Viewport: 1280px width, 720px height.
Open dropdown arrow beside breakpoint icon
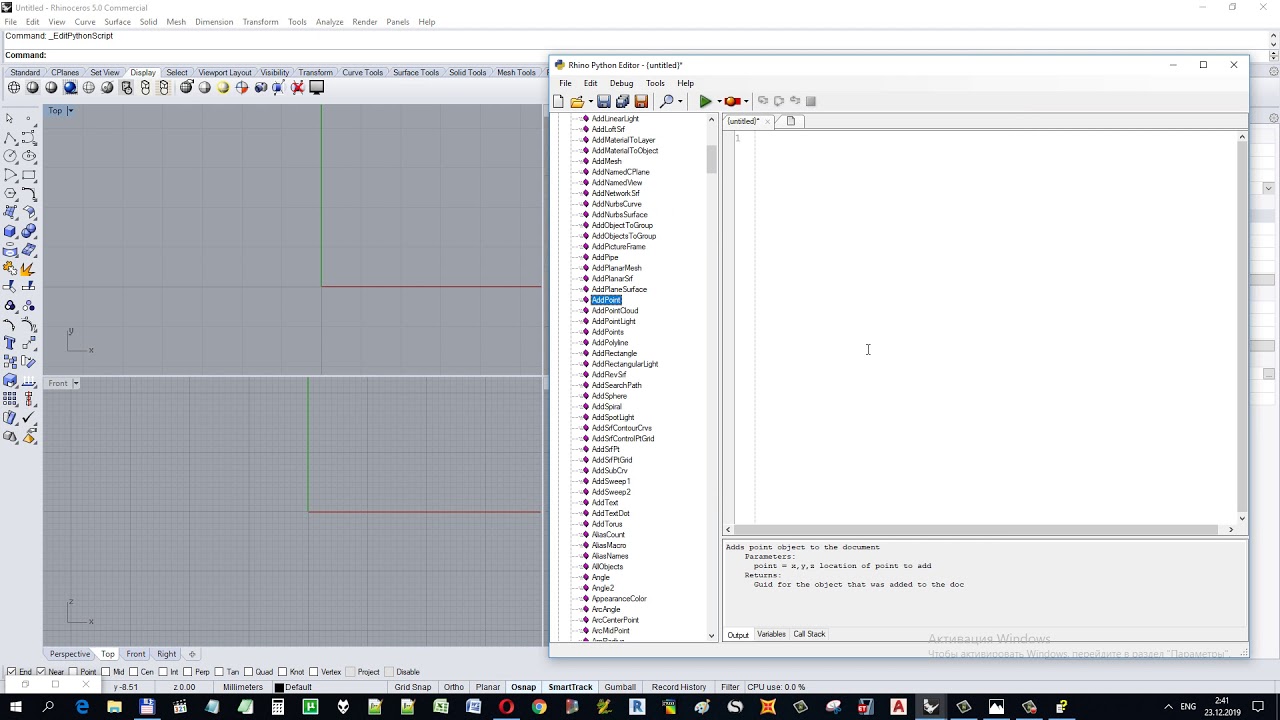[746, 101]
